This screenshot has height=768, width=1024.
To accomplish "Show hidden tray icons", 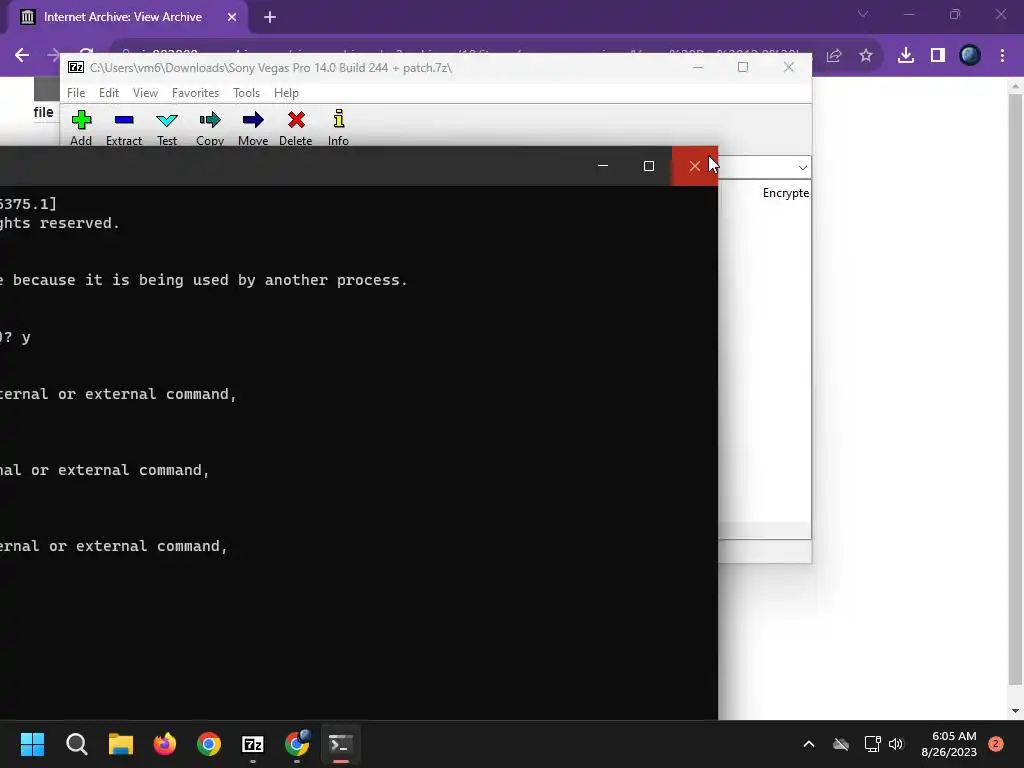I will point(808,744).
